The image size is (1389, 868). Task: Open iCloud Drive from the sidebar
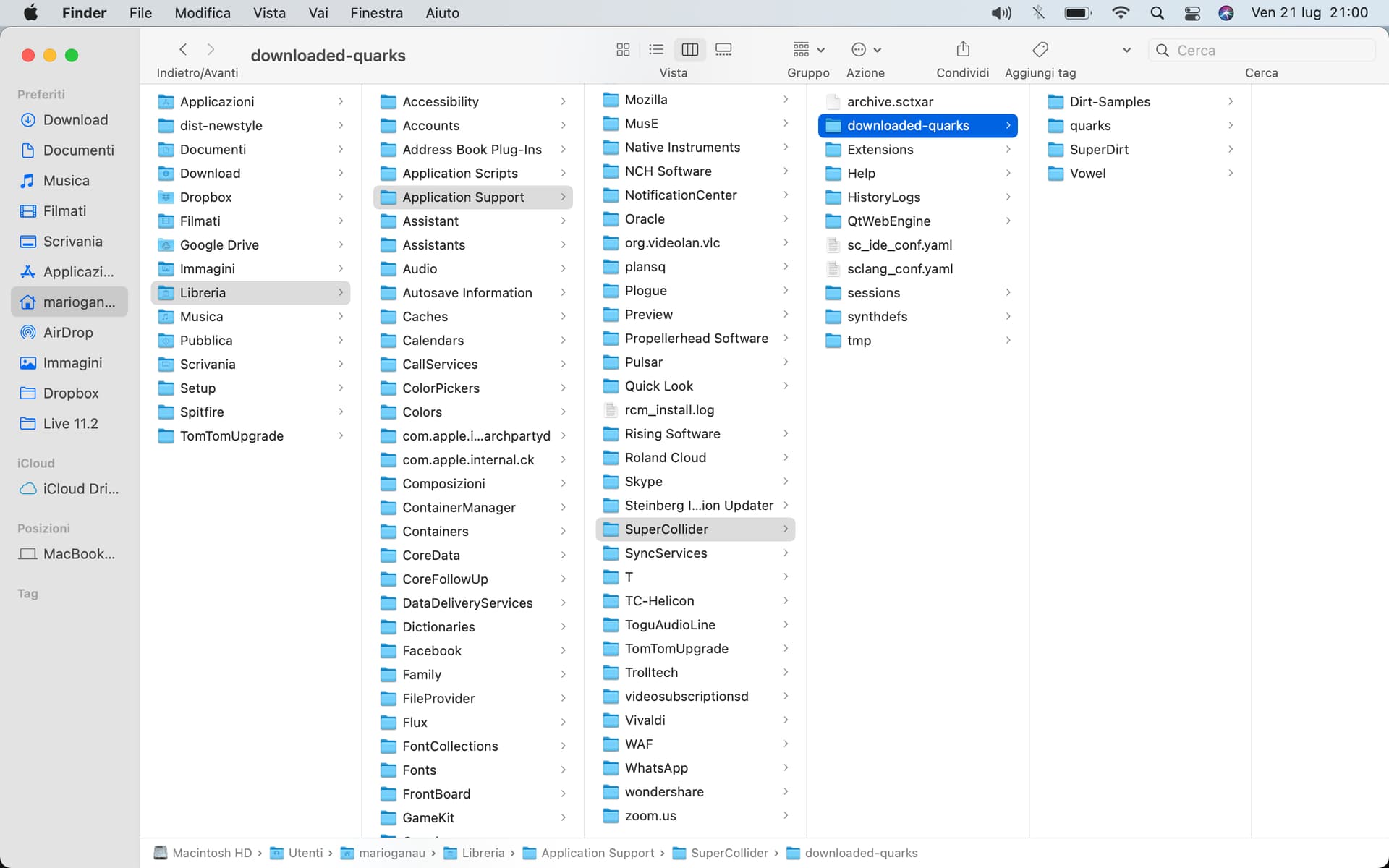pos(80,489)
